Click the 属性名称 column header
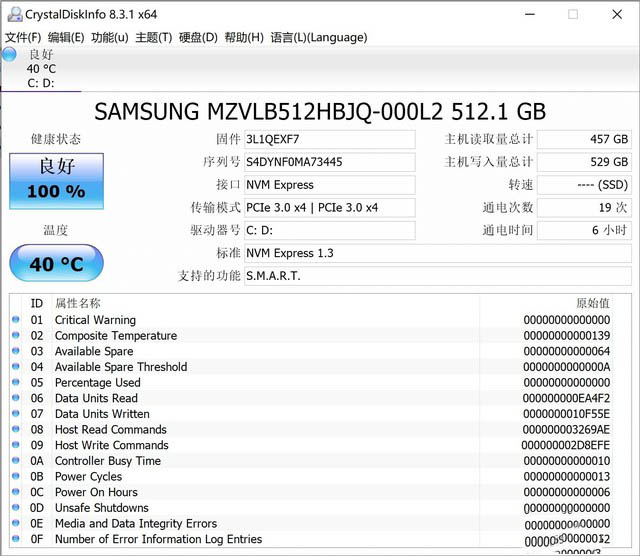The width and height of the screenshot is (640, 556). (78, 303)
